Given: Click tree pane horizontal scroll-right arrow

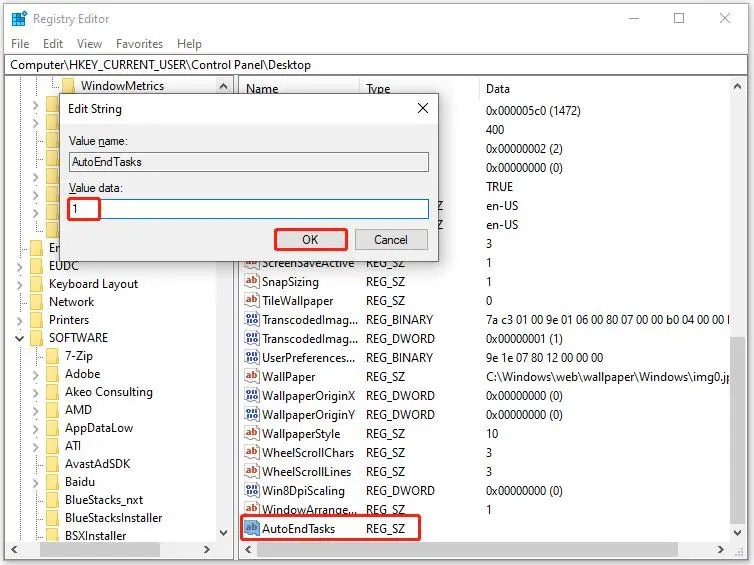Looking at the screenshot, I should (207, 549).
